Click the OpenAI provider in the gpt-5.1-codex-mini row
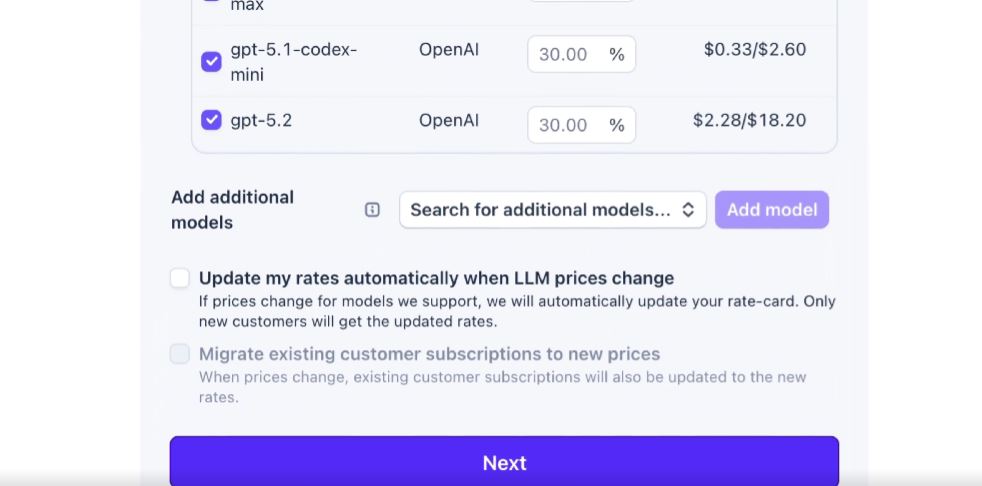982x486 pixels. [449, 49]
